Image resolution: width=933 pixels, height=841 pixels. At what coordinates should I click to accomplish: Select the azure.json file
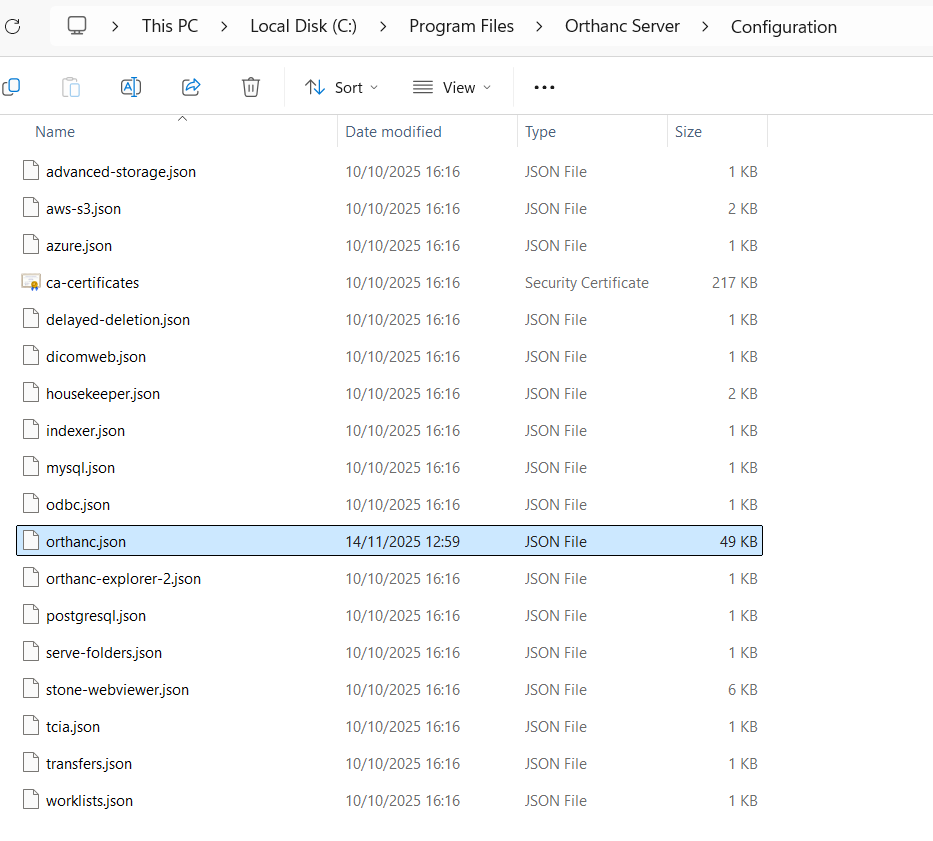(79, 246)
